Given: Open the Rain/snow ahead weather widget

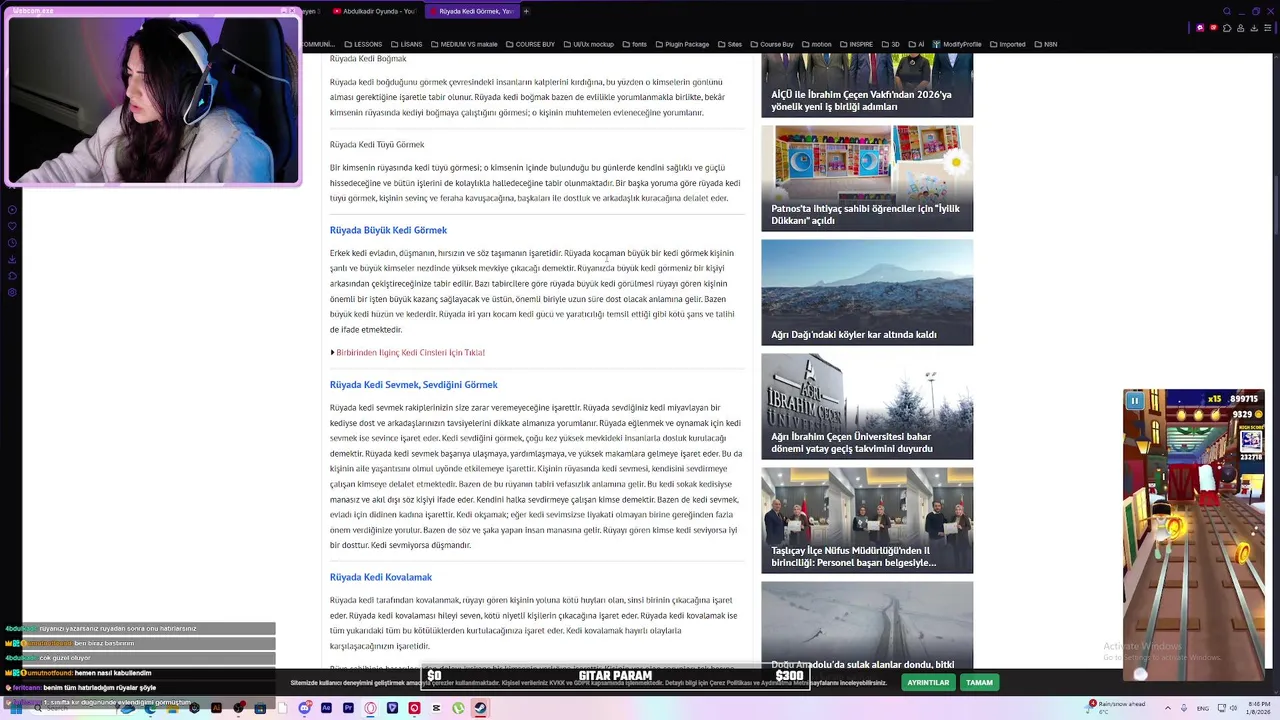Looking at the screenshot, I should (1117, 708).
